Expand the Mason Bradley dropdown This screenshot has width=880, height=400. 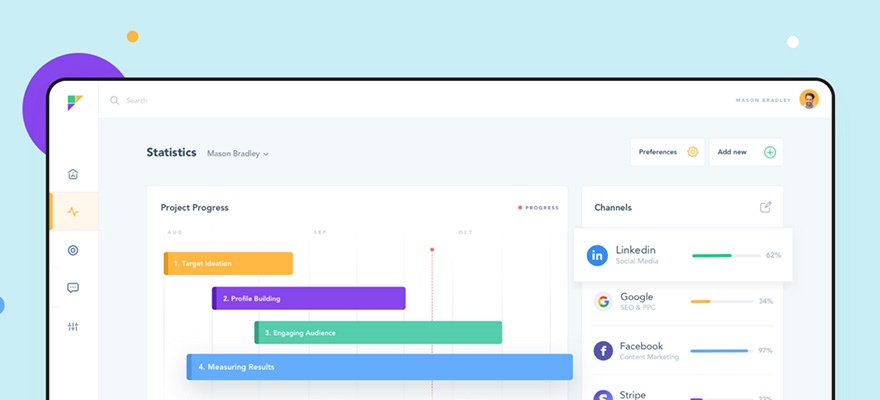[238, 154]
